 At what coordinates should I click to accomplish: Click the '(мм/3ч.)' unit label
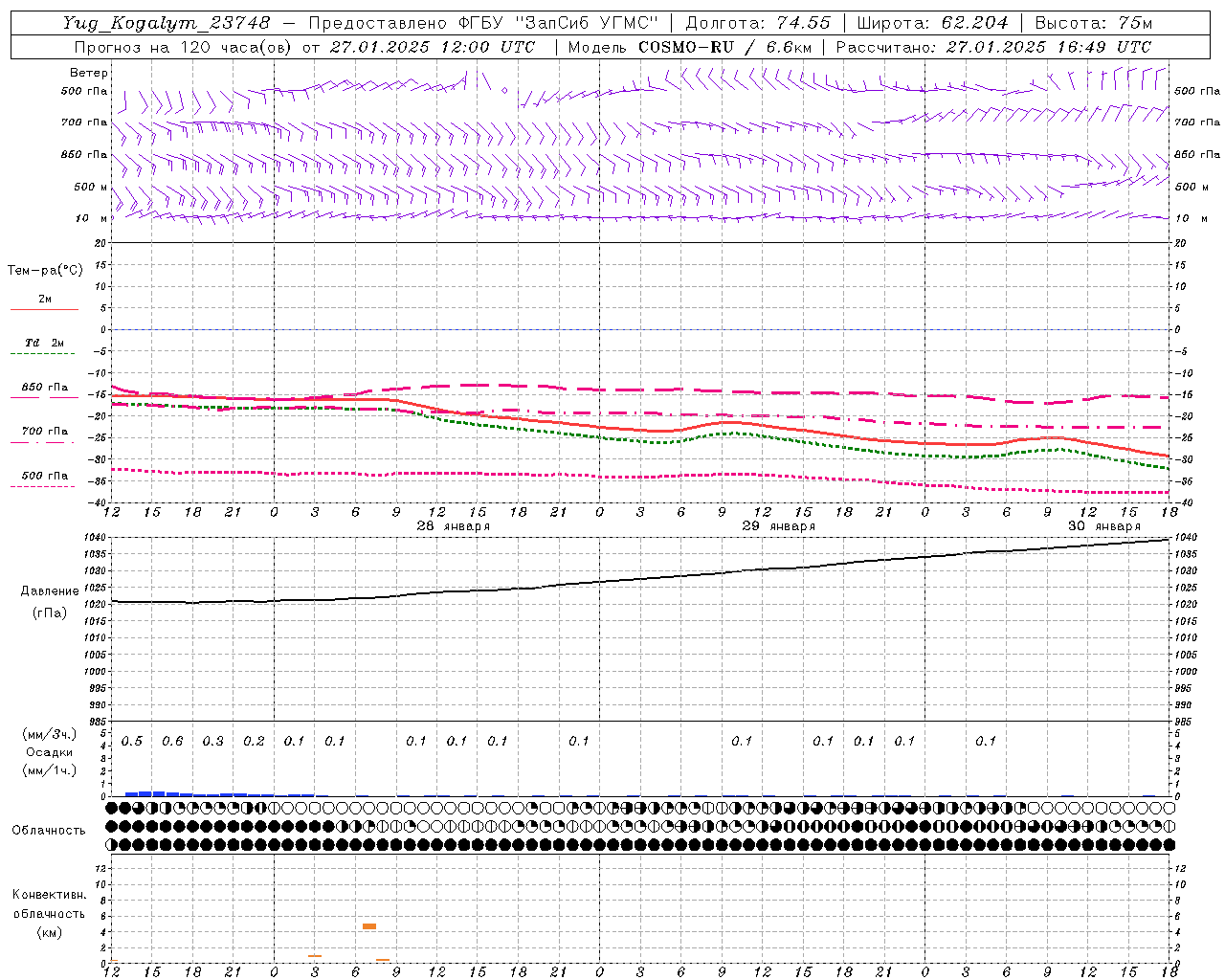pyautogui.click(x=50, y=734)
